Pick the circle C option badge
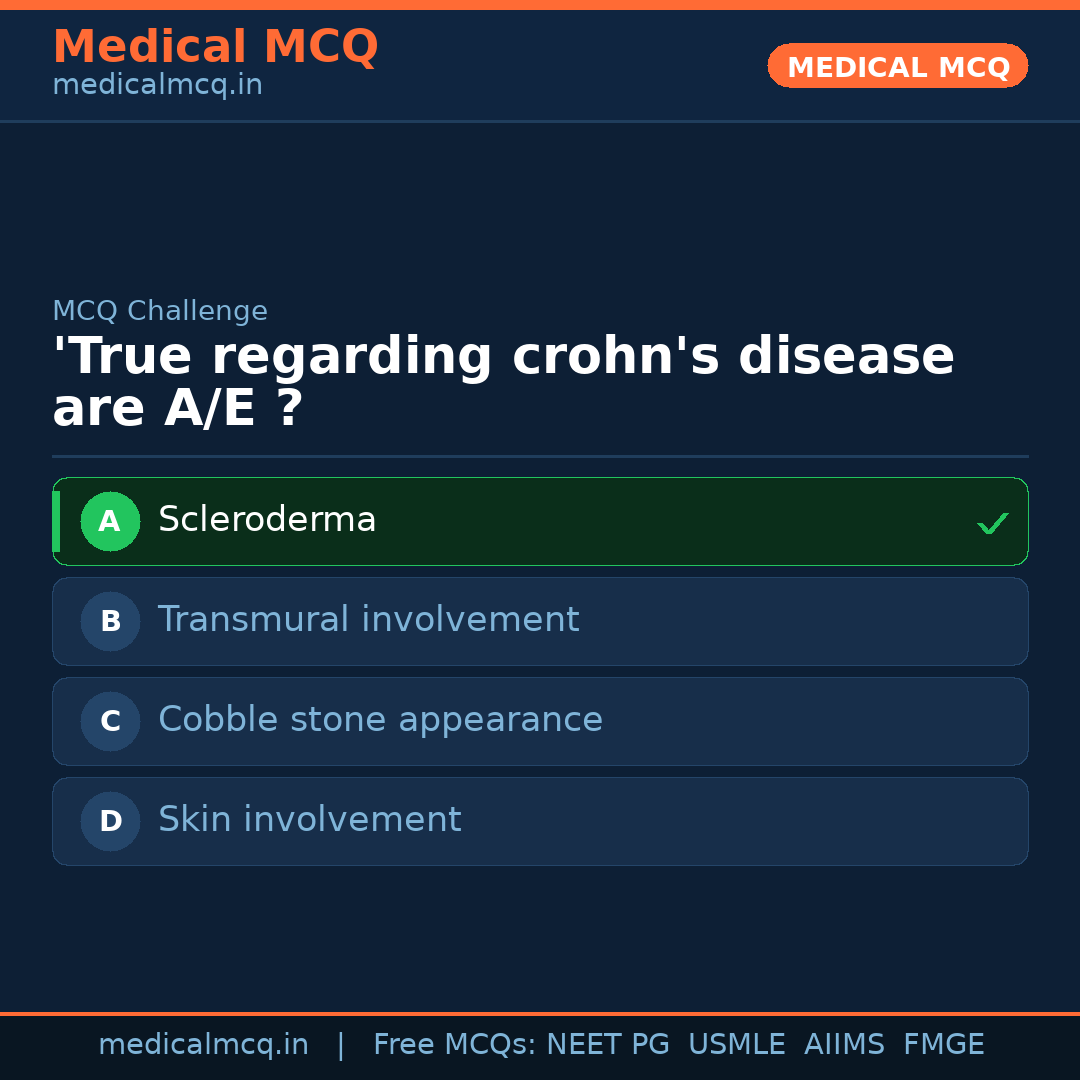Screen dimensions: 1080x1080 tap(110, 721)
